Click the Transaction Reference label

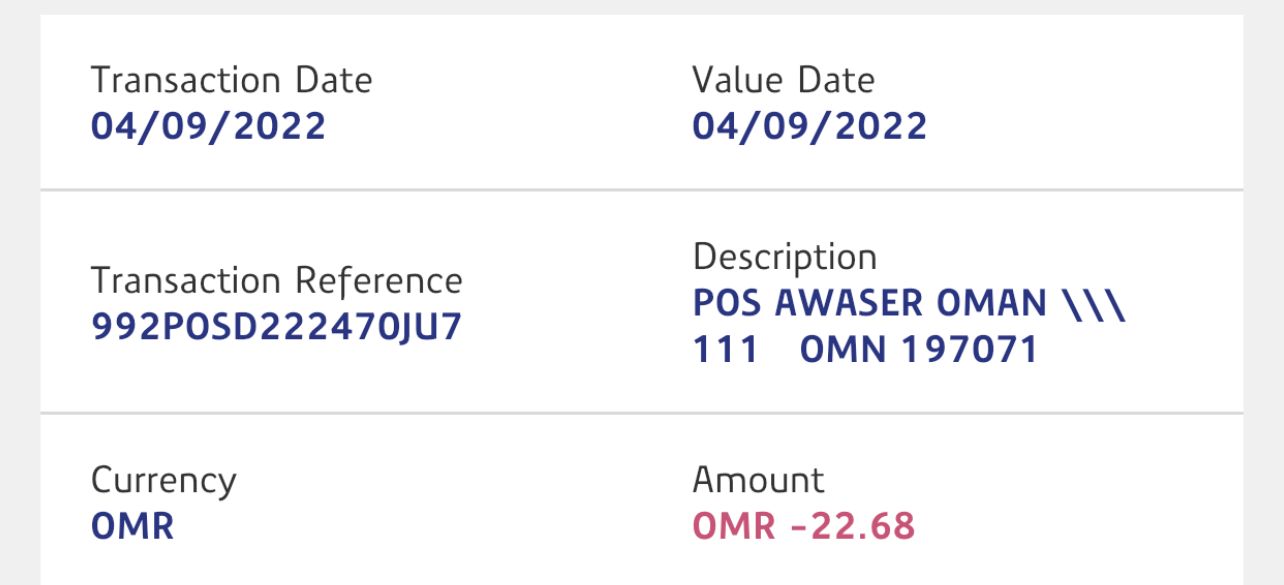click(276, 281)
